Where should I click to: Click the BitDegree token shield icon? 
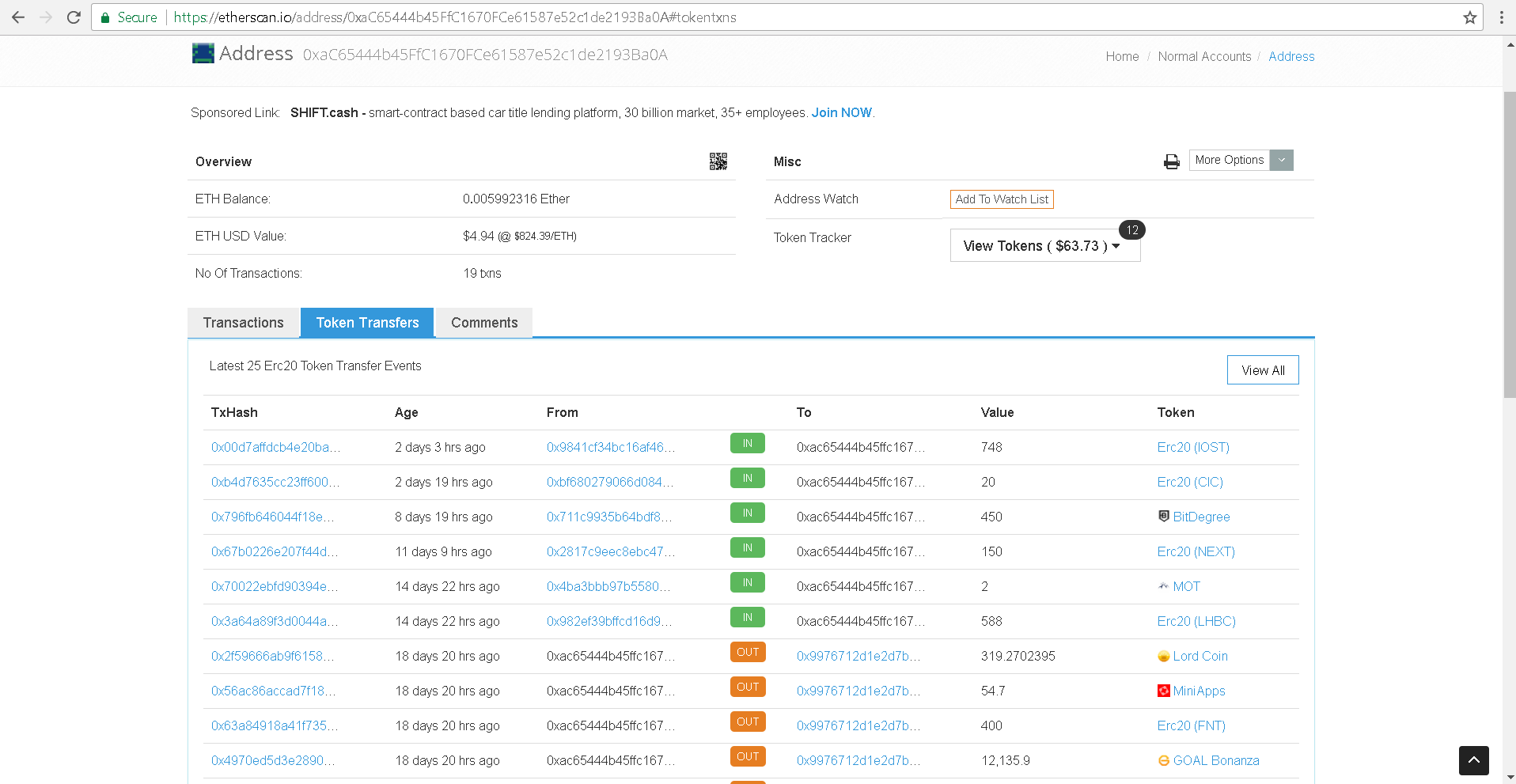click(1164, 517)
